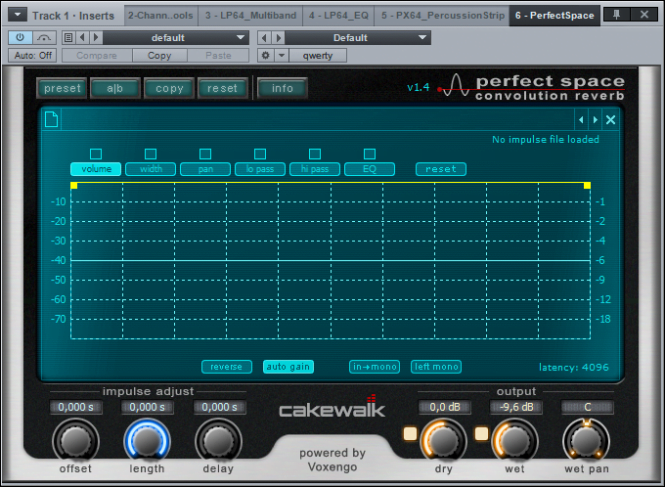This screenshot has height=487, width=665.
Task: Switch to the '4 - LP64_EQ' tab
Action: (x=338, y=16)
